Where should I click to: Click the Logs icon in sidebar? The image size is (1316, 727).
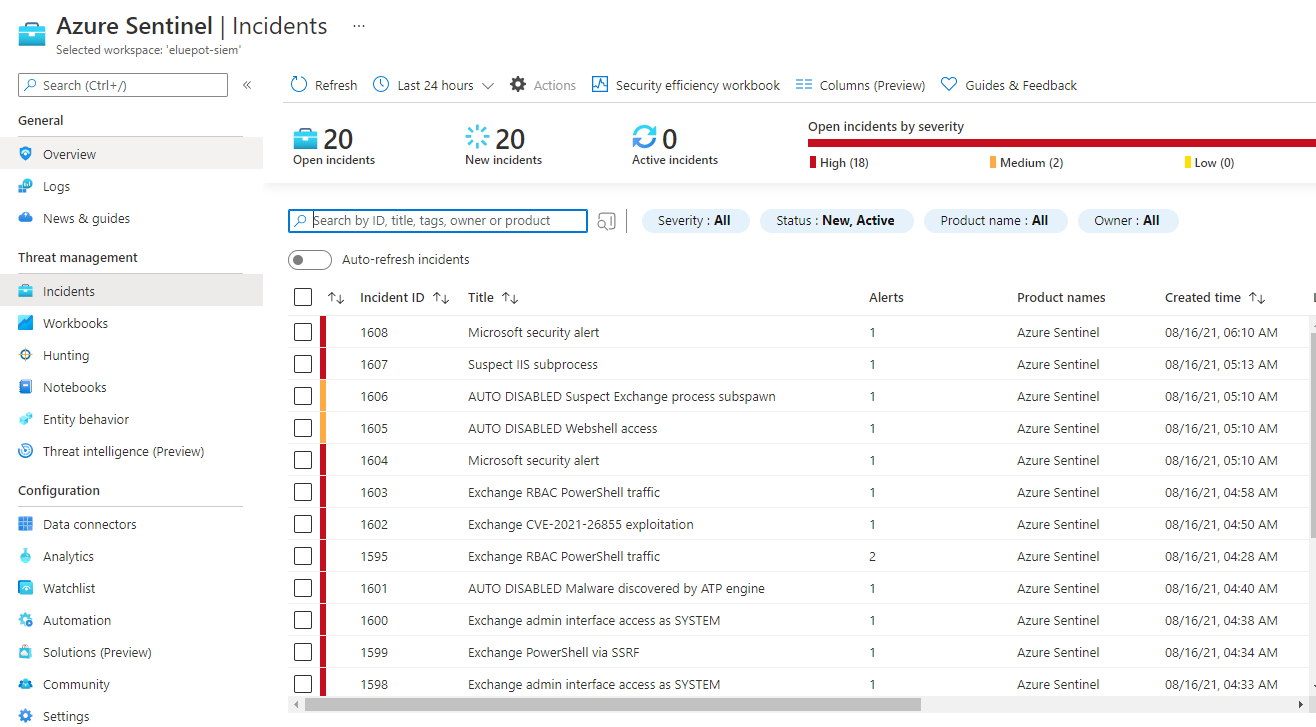tap(26, 186)
